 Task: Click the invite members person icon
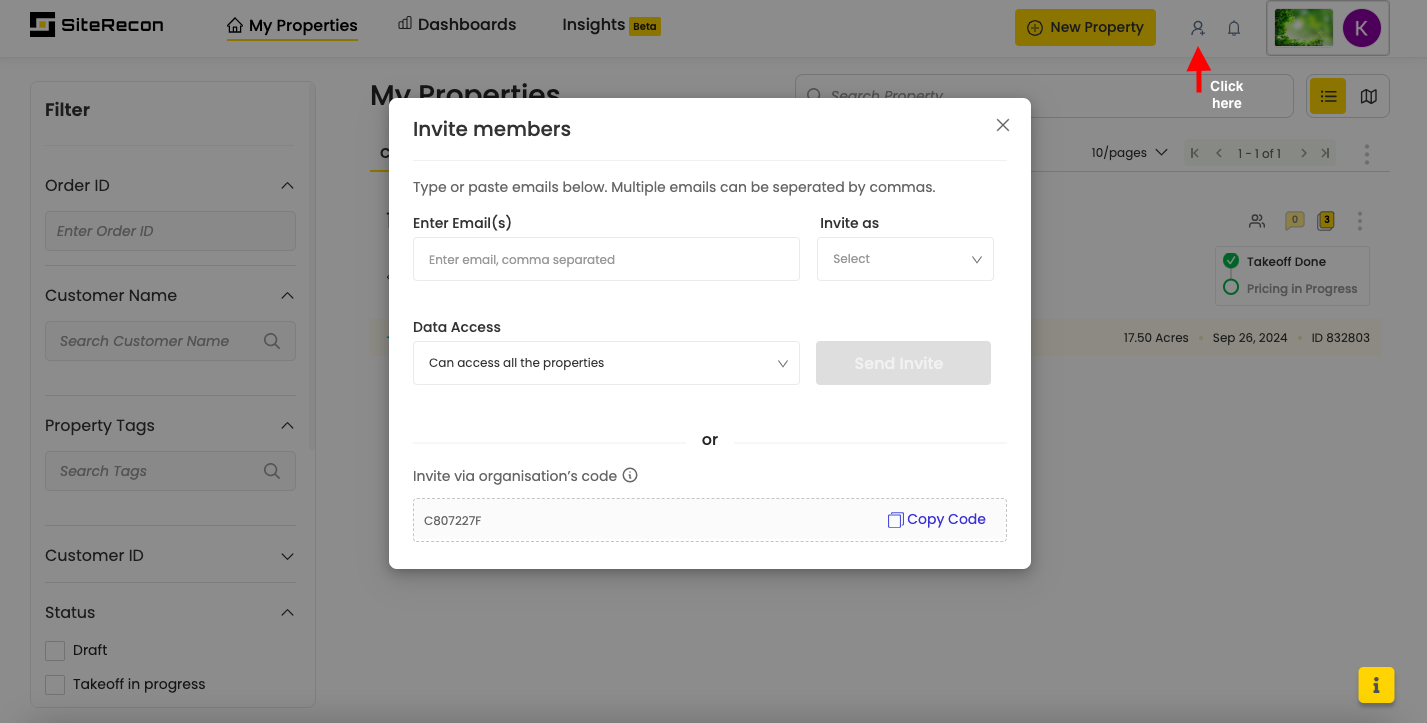coord(1197,28)
